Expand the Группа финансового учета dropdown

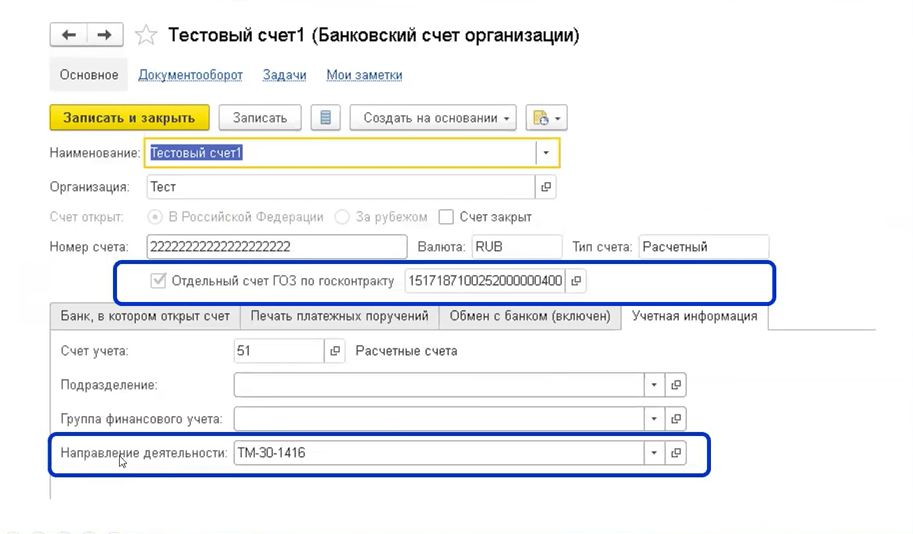click(x=654, y=419)
